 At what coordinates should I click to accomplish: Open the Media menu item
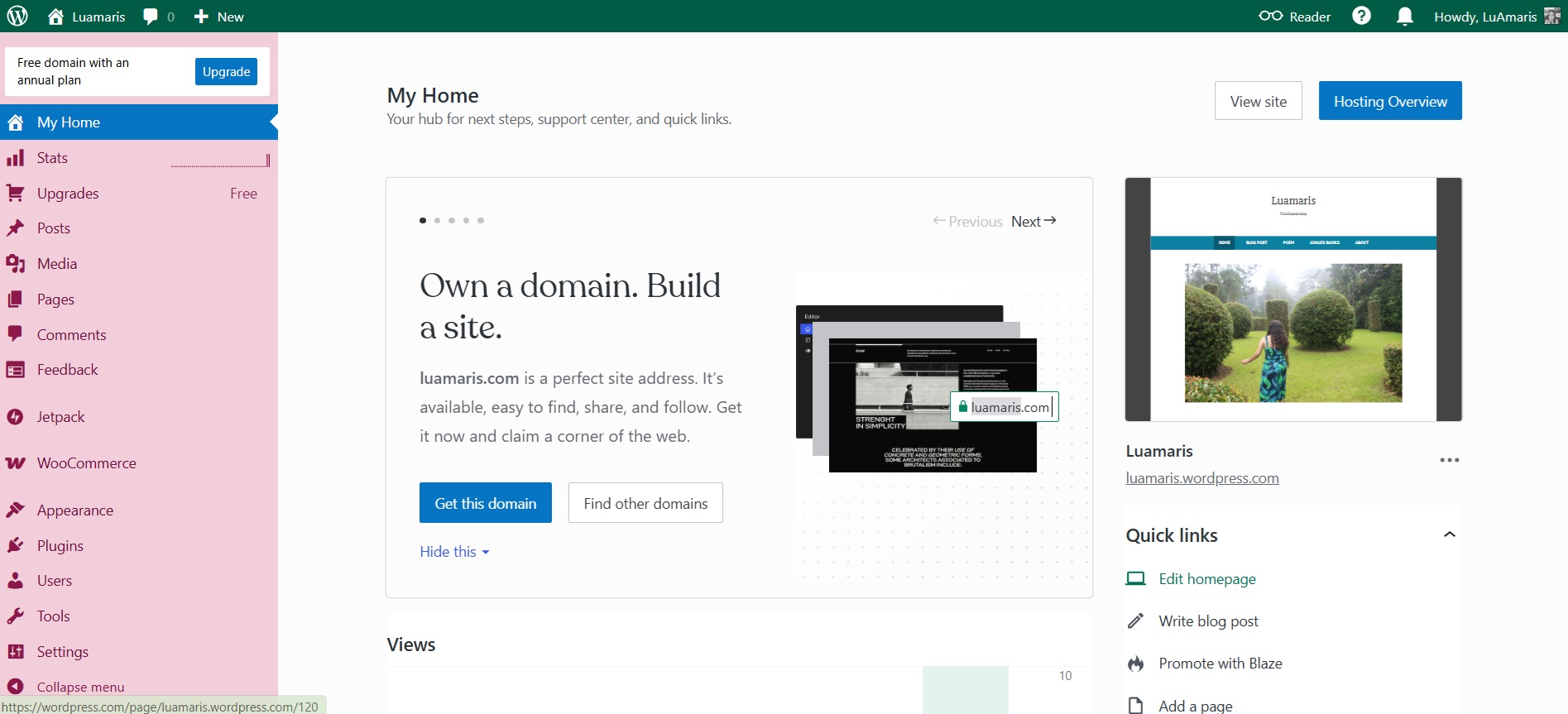coord(139,263)
